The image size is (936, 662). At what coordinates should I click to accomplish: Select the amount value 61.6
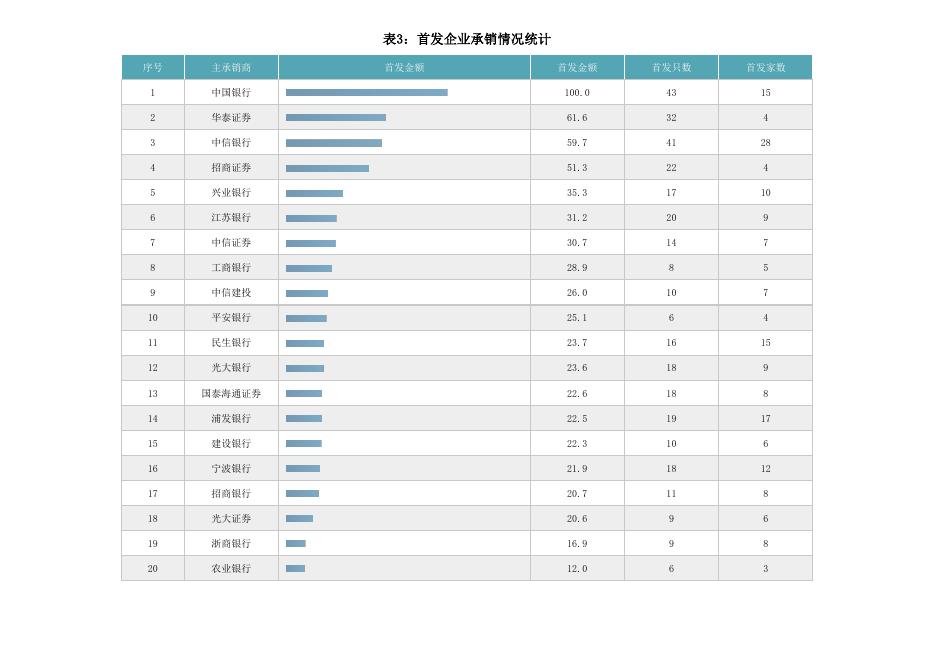point(577,118)
